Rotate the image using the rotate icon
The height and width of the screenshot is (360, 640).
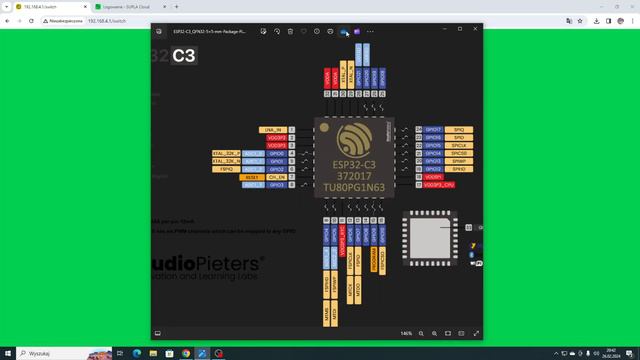277,31
